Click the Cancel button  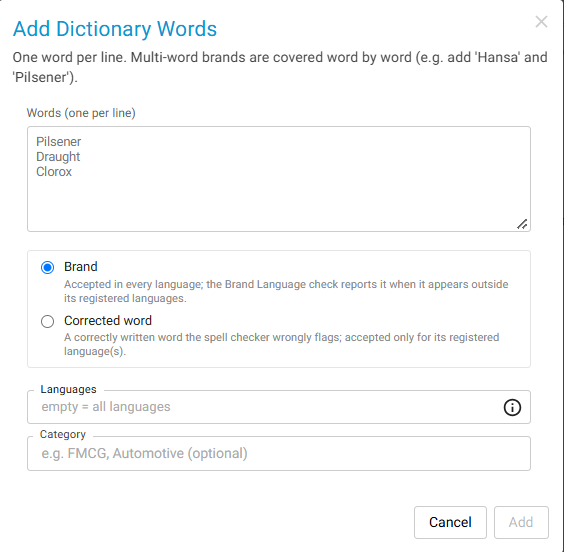(x=450, y=522)
